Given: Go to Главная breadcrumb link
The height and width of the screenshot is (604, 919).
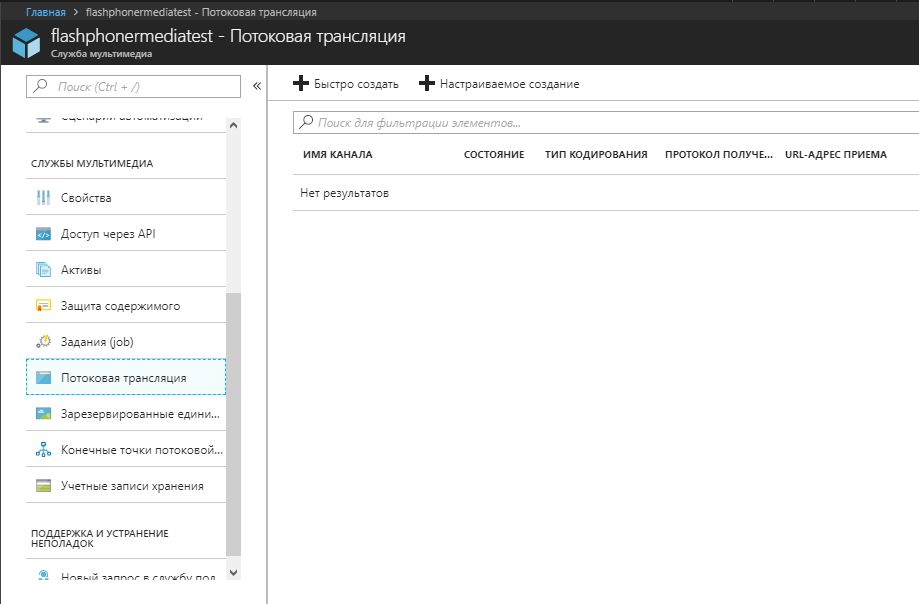Looking at the screenshot, I should tap(46, 12).
